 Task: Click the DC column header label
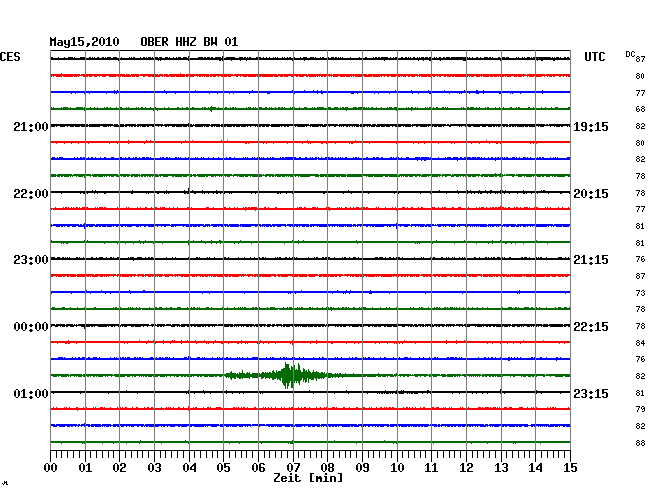[x=630, y=54]
